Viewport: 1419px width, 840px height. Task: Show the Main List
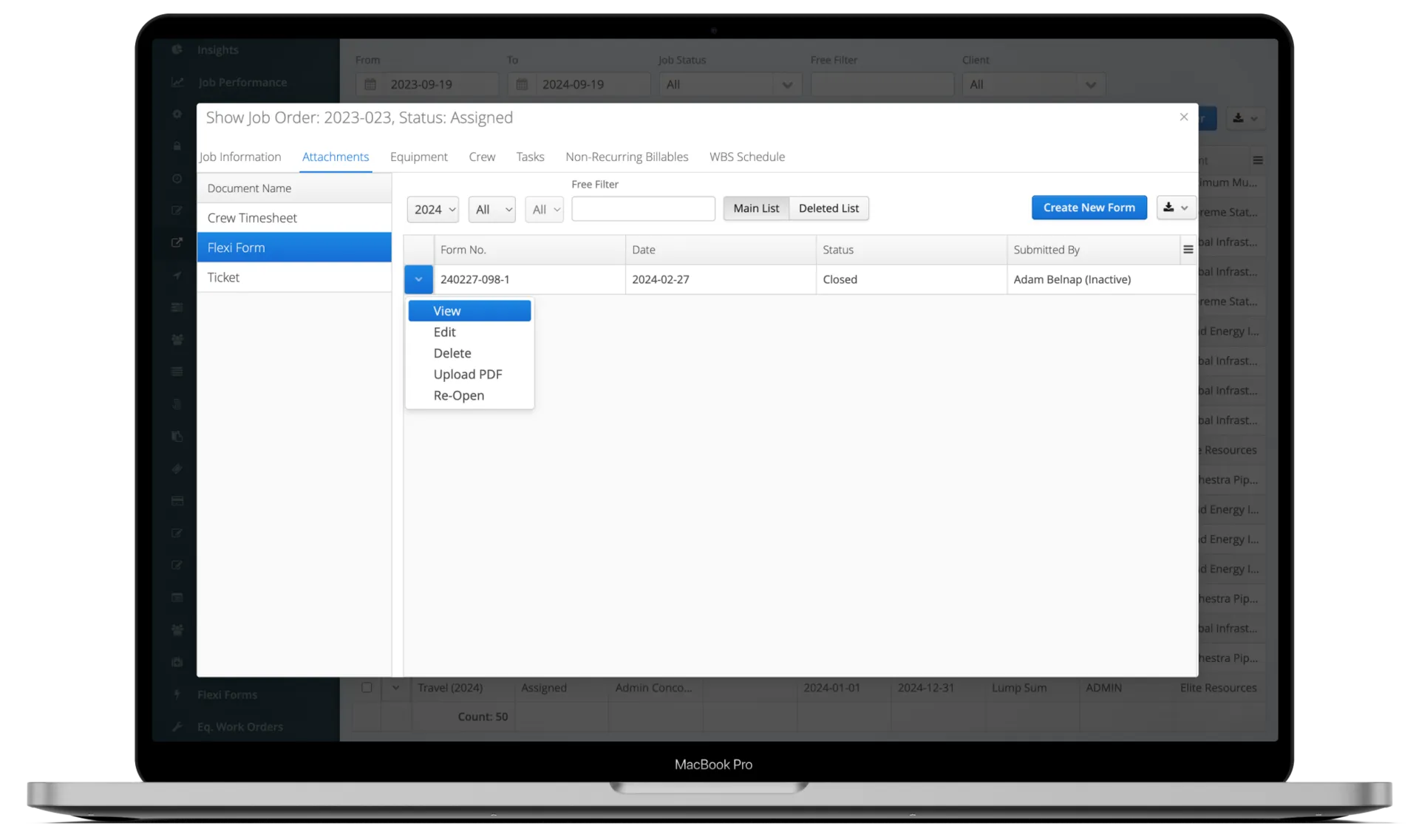coord(756,208)
